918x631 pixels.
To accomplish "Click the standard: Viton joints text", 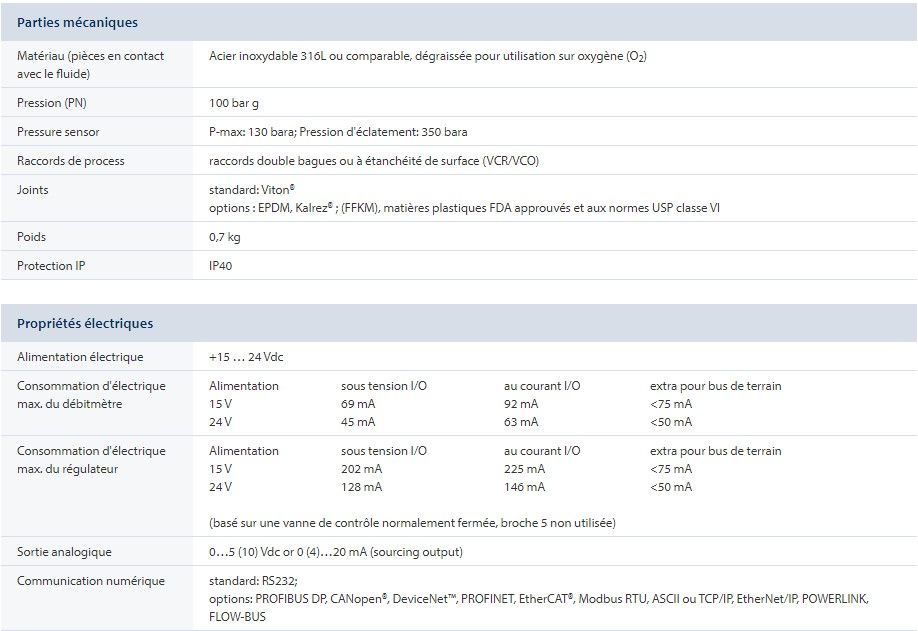I will 251,190.
